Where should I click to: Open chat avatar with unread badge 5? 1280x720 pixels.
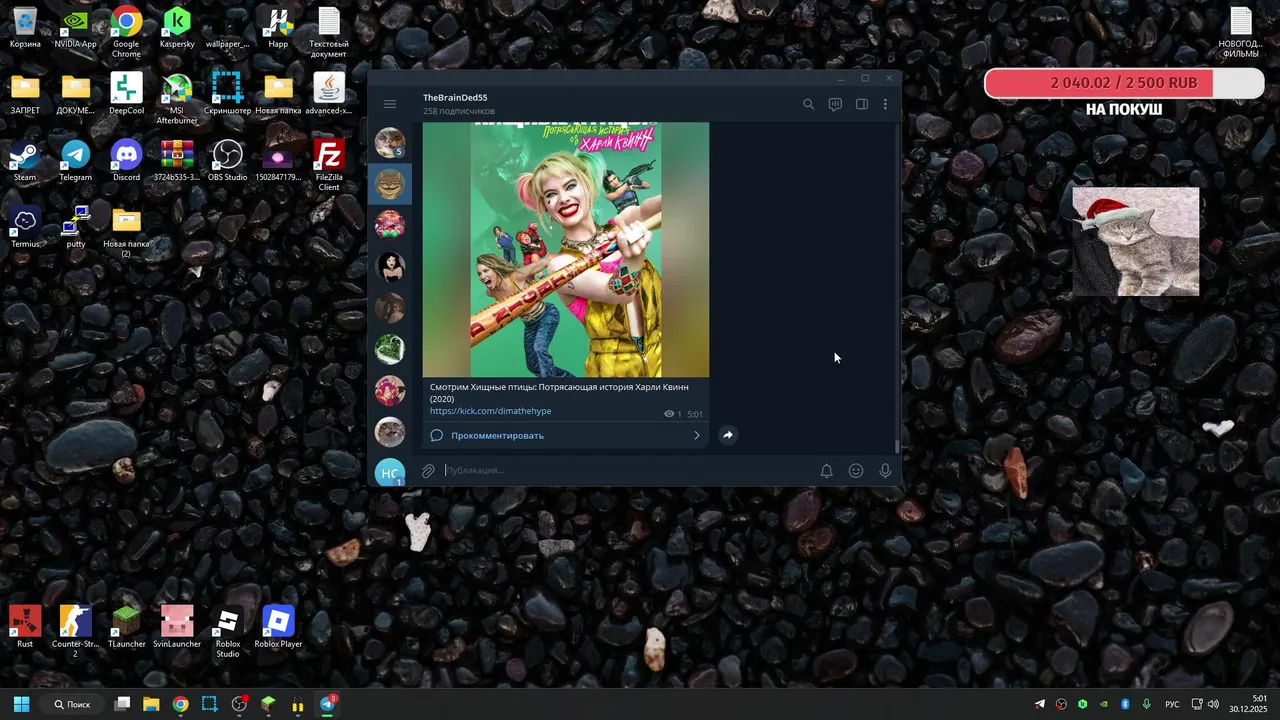point(389,143)
